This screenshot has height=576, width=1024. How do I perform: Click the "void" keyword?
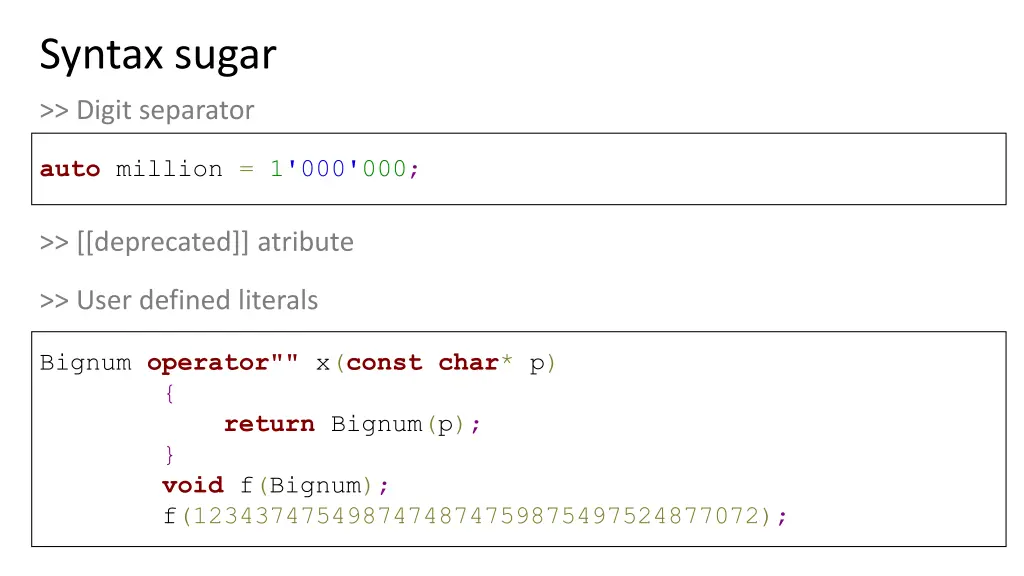coord(192,485)
